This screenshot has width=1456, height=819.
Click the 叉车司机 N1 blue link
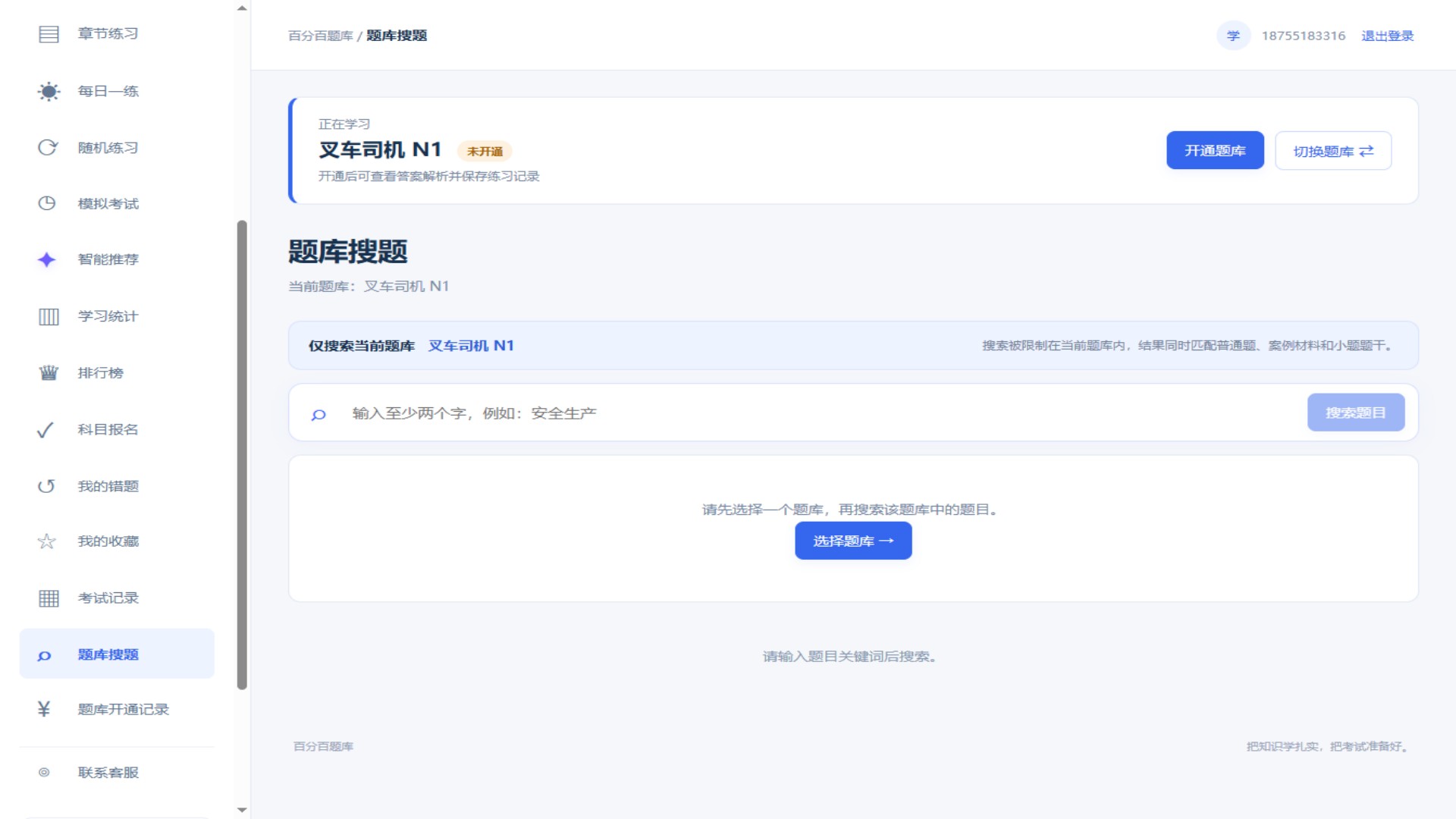click(x=471, y=346)
